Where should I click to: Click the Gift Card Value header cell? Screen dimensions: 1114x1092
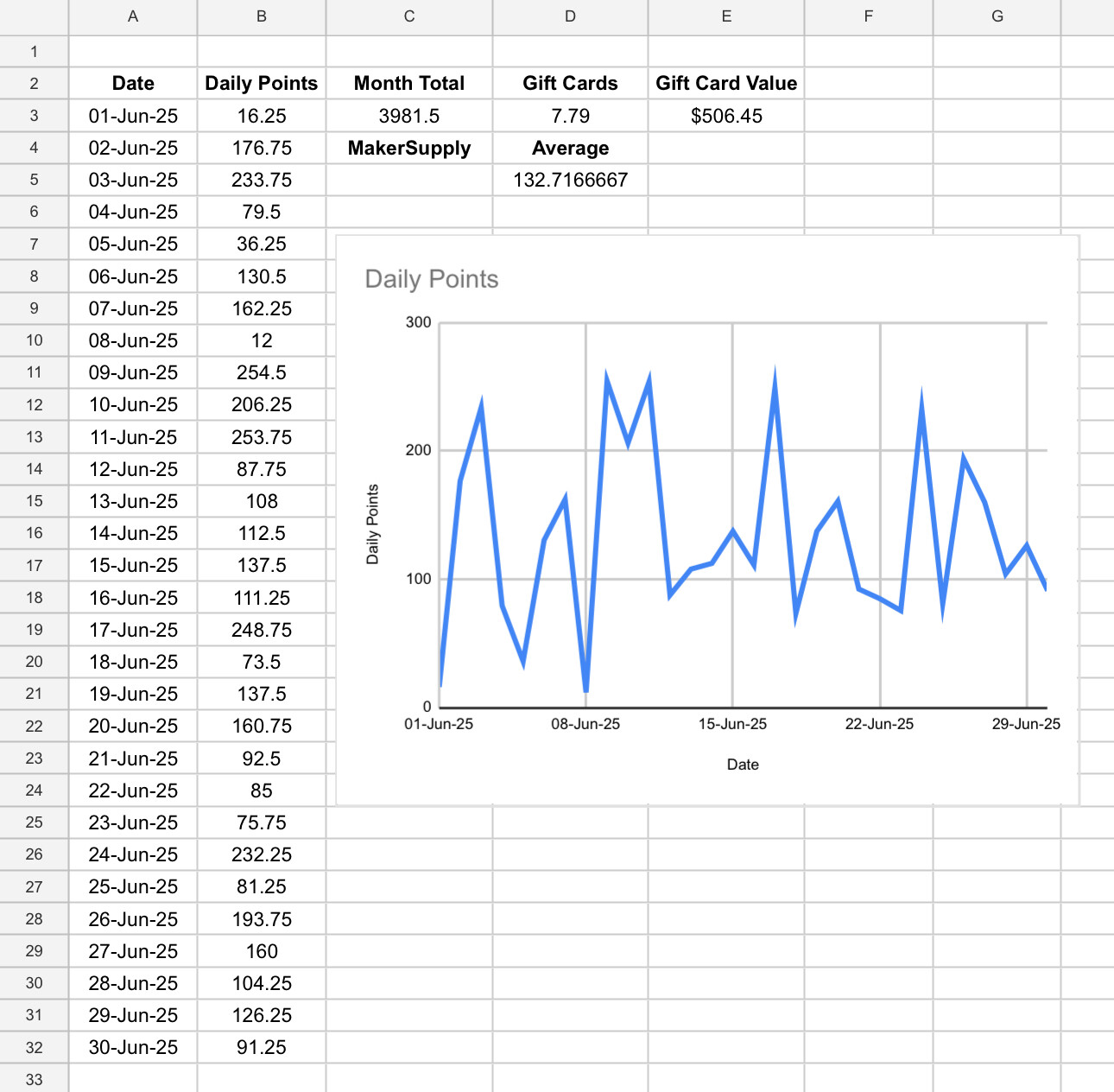click(726, 84)
